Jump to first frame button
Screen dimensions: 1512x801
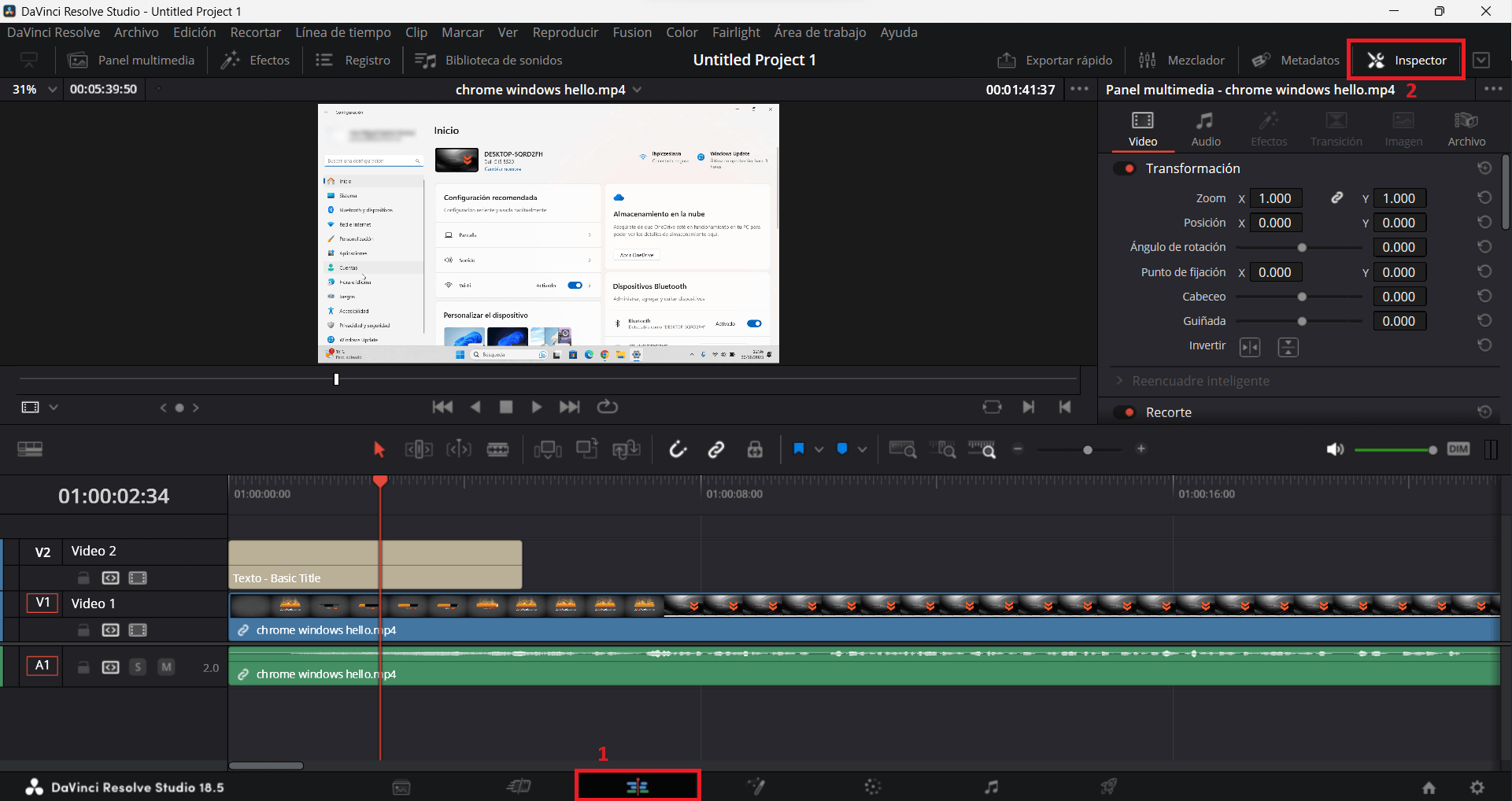(443, 407)
